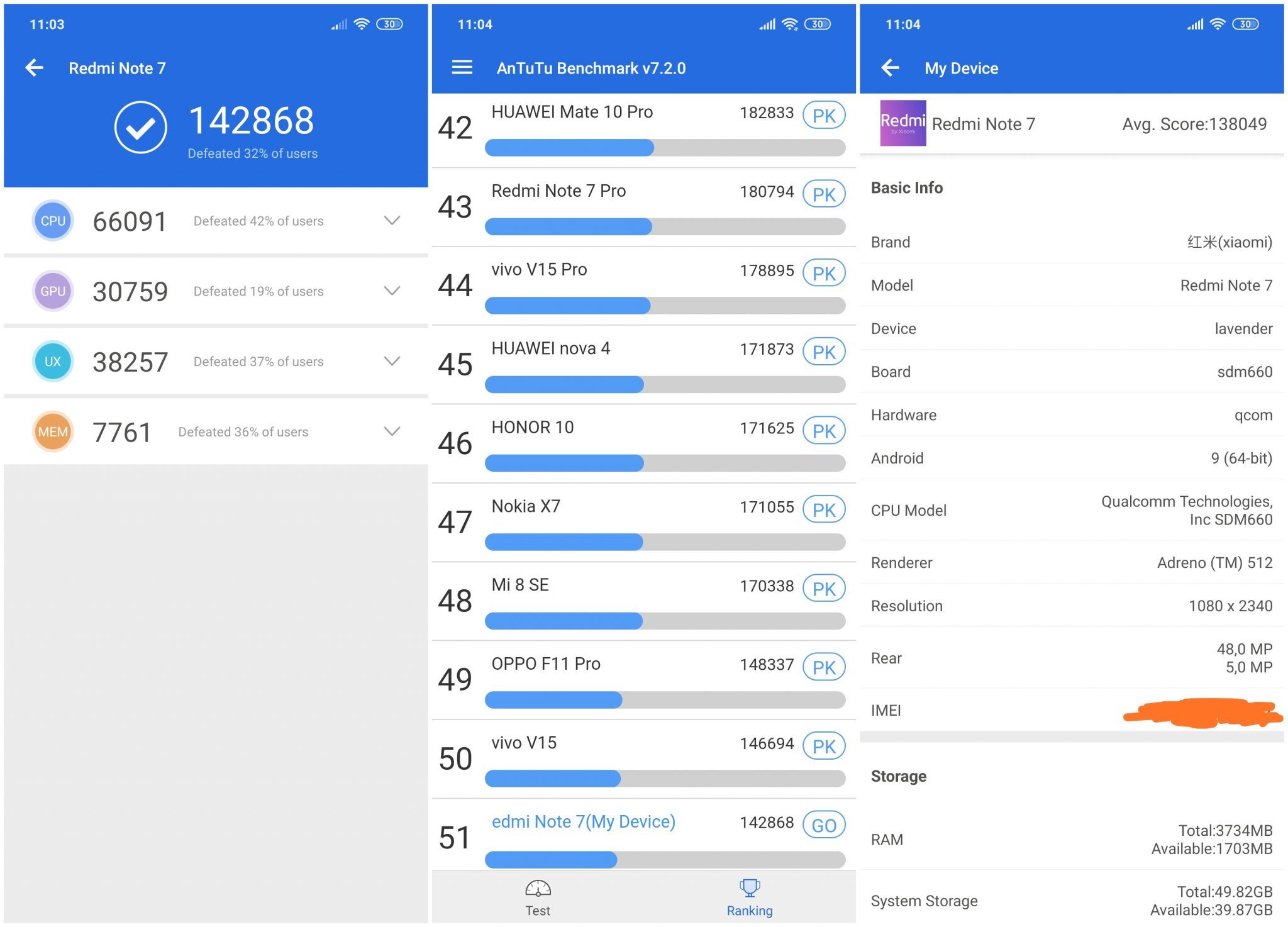Tap the CPU score icon
The height and width of the screenshot is (927, 1288).
click(x=53, y=221)
